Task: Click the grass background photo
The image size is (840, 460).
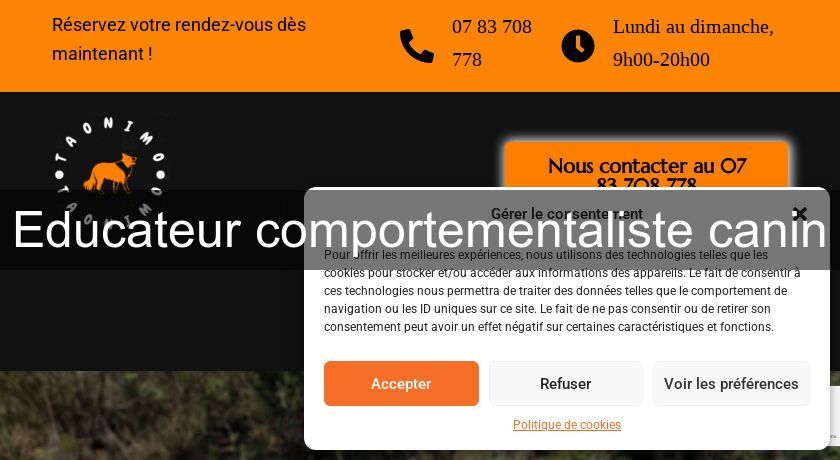Action: [152, 416]
